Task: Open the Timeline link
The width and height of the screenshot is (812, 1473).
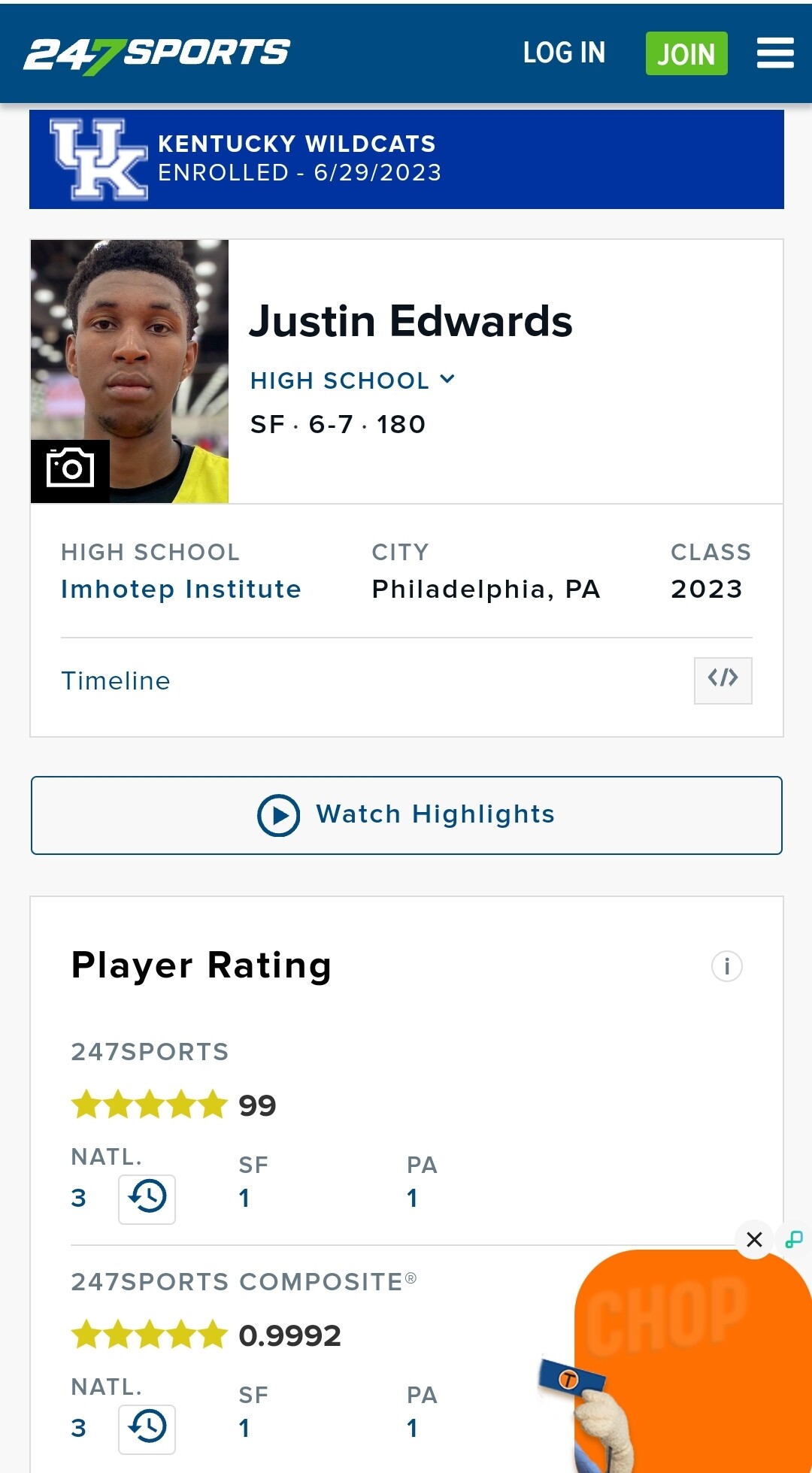Action: [x=116, y=680]
